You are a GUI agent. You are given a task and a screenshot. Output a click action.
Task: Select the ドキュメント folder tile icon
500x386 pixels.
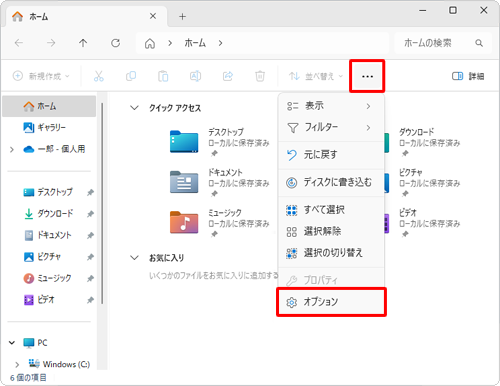[x=184, y=182]
